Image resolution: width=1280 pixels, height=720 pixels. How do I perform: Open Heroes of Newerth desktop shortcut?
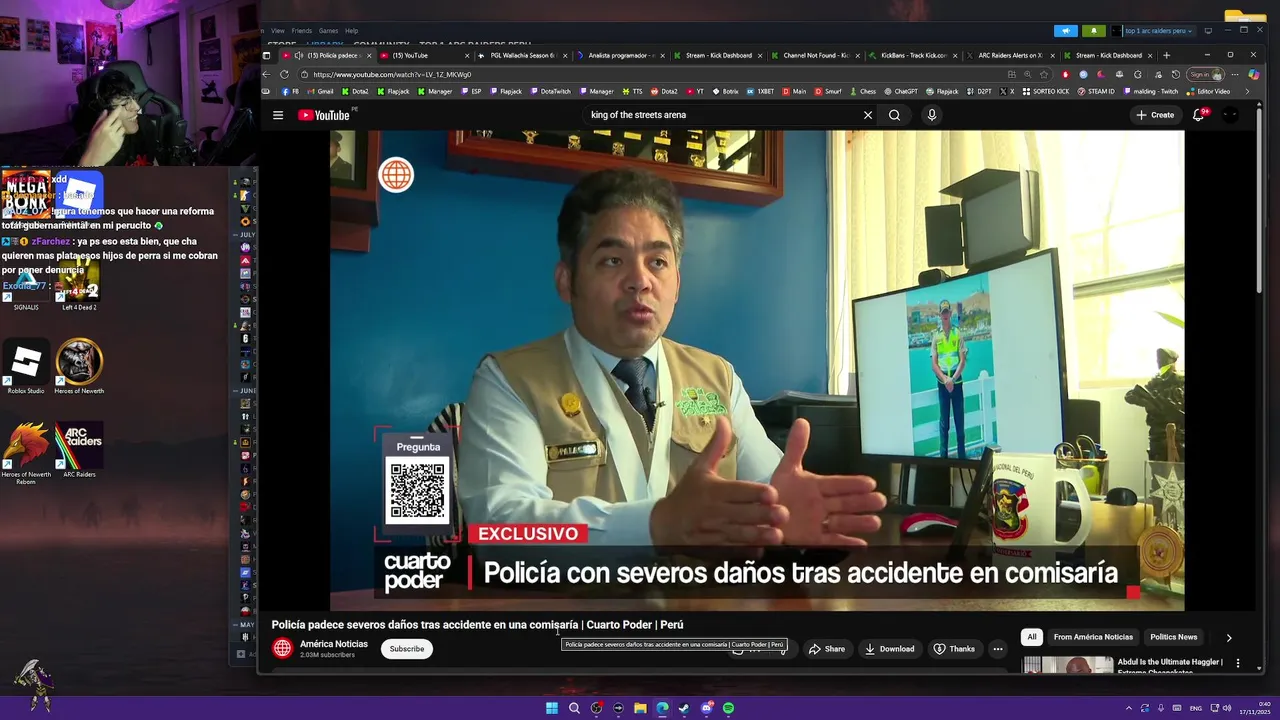tap(79, 367)
